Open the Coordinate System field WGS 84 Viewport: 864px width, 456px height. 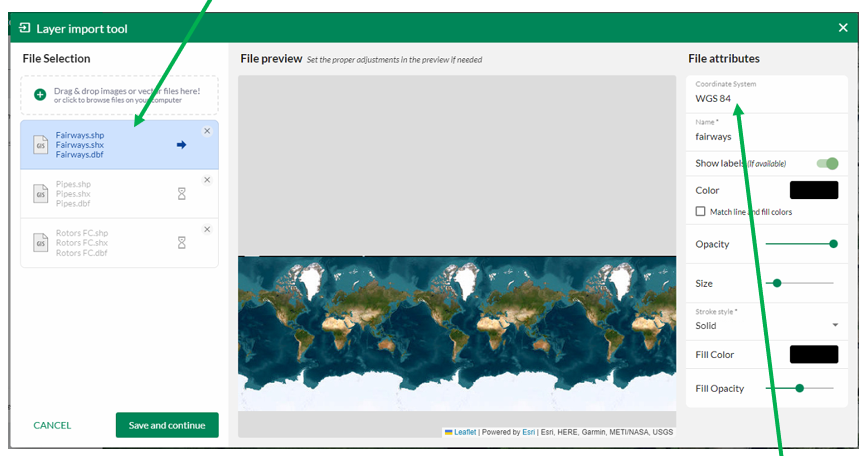click(x=767, y=94)
